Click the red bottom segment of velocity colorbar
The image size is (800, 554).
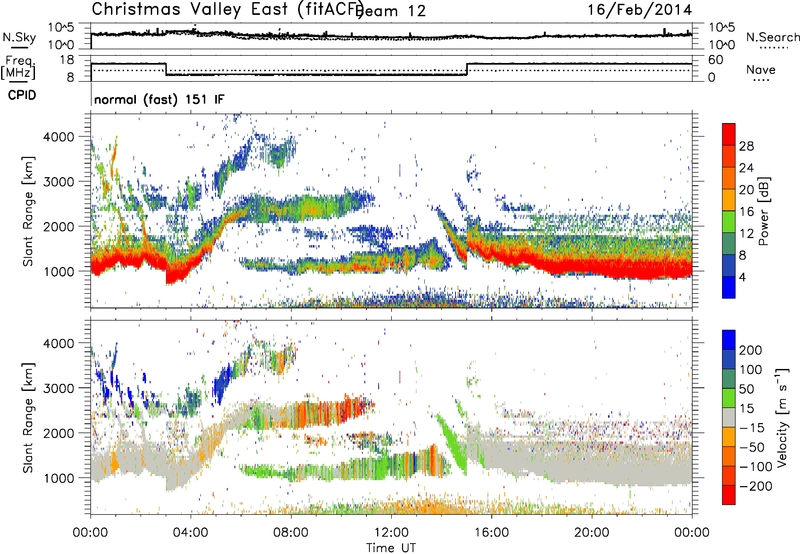tap(729, 495)
